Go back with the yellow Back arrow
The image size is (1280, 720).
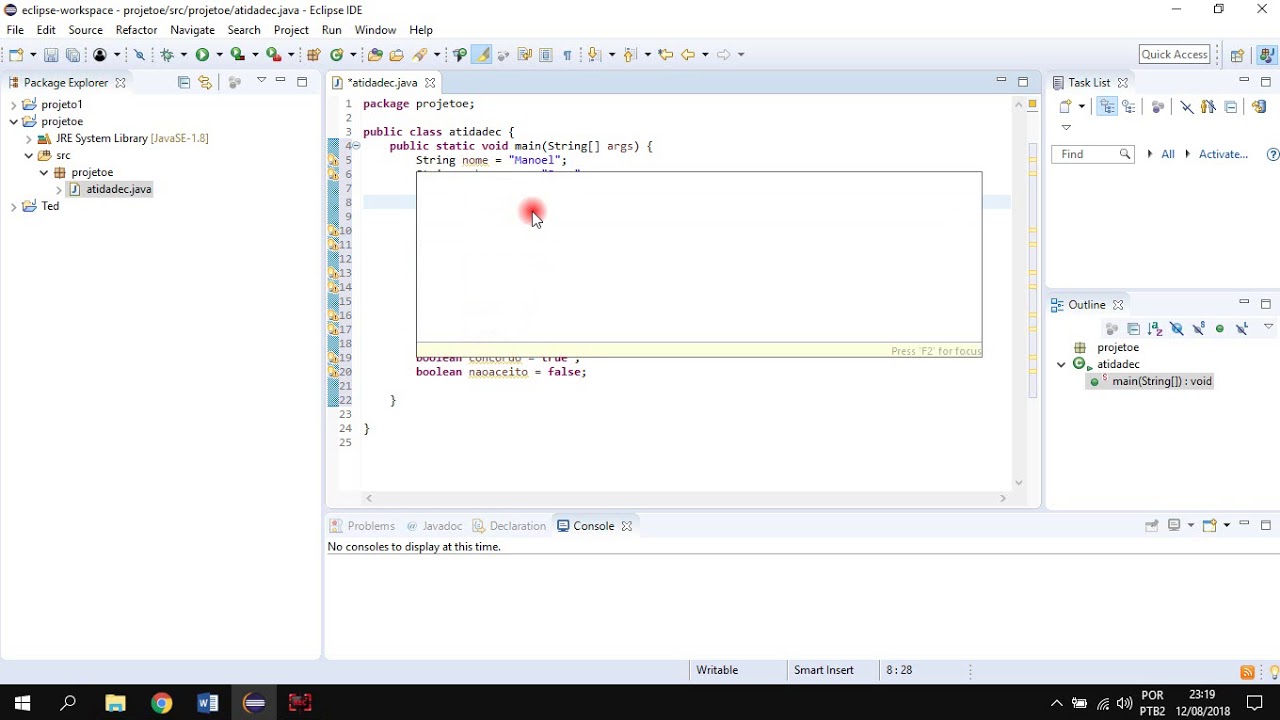[688, 55]
